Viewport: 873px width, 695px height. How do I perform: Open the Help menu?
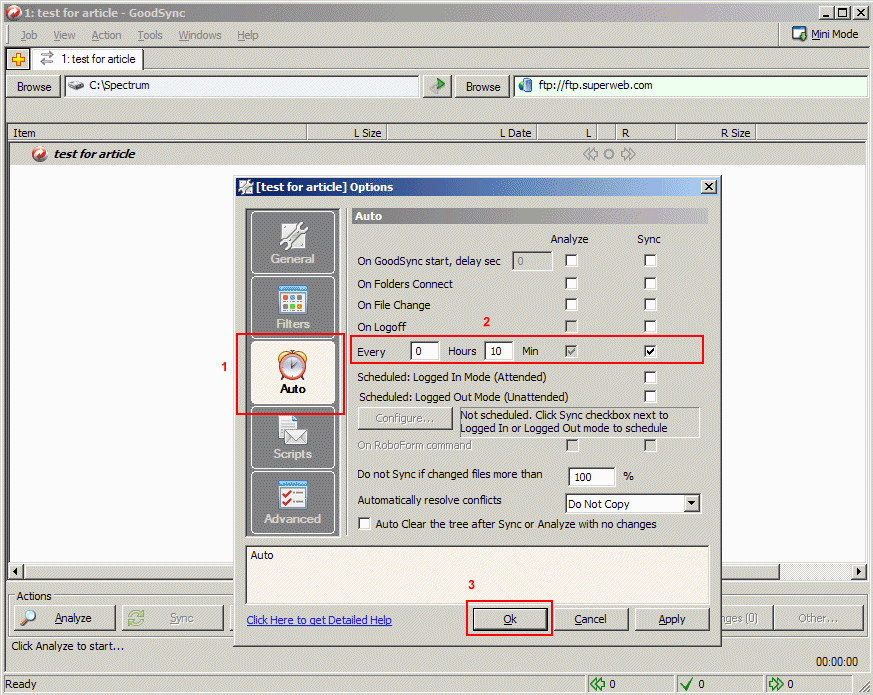click(248, 35)
